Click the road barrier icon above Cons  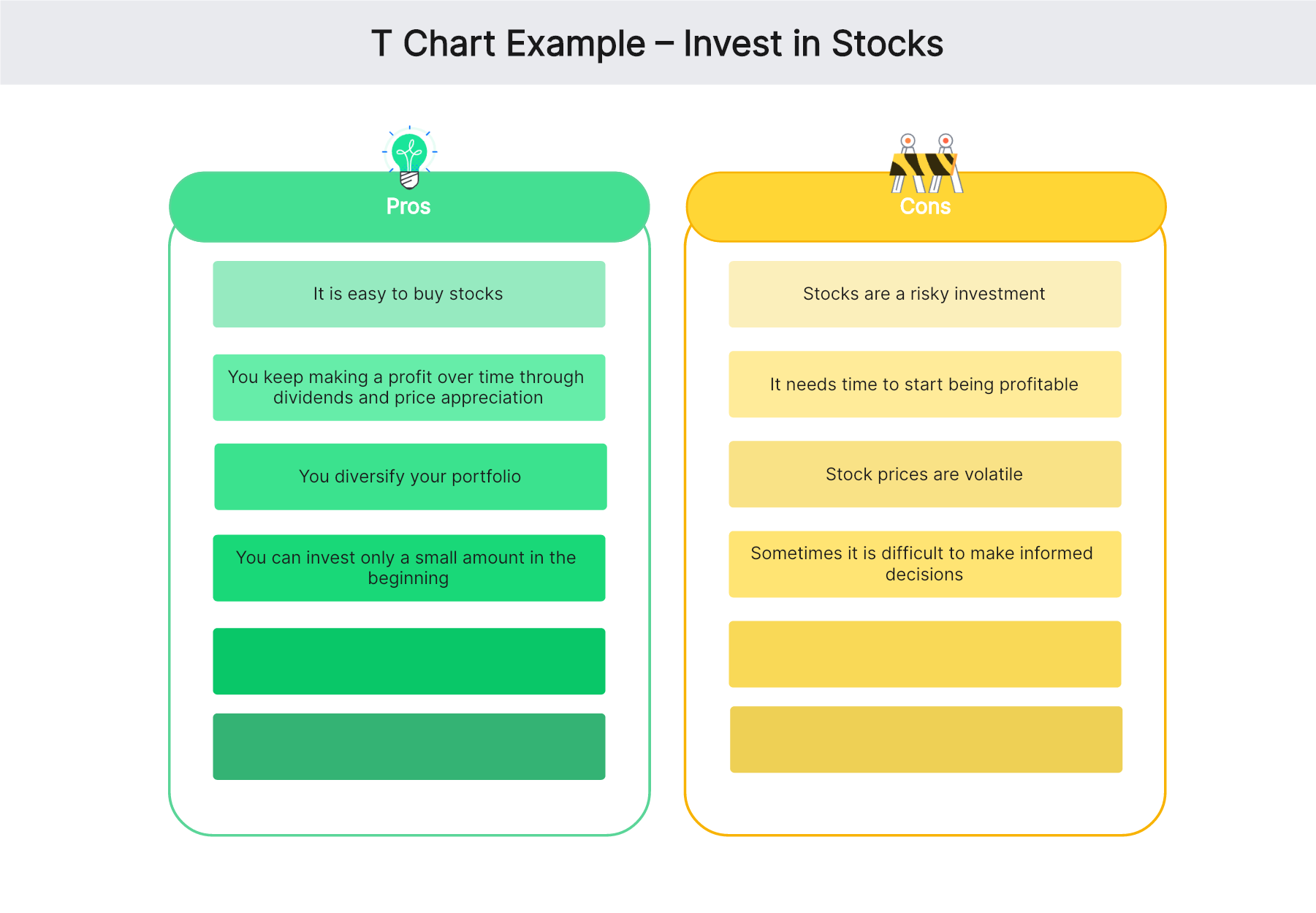[x=926, y=164]
